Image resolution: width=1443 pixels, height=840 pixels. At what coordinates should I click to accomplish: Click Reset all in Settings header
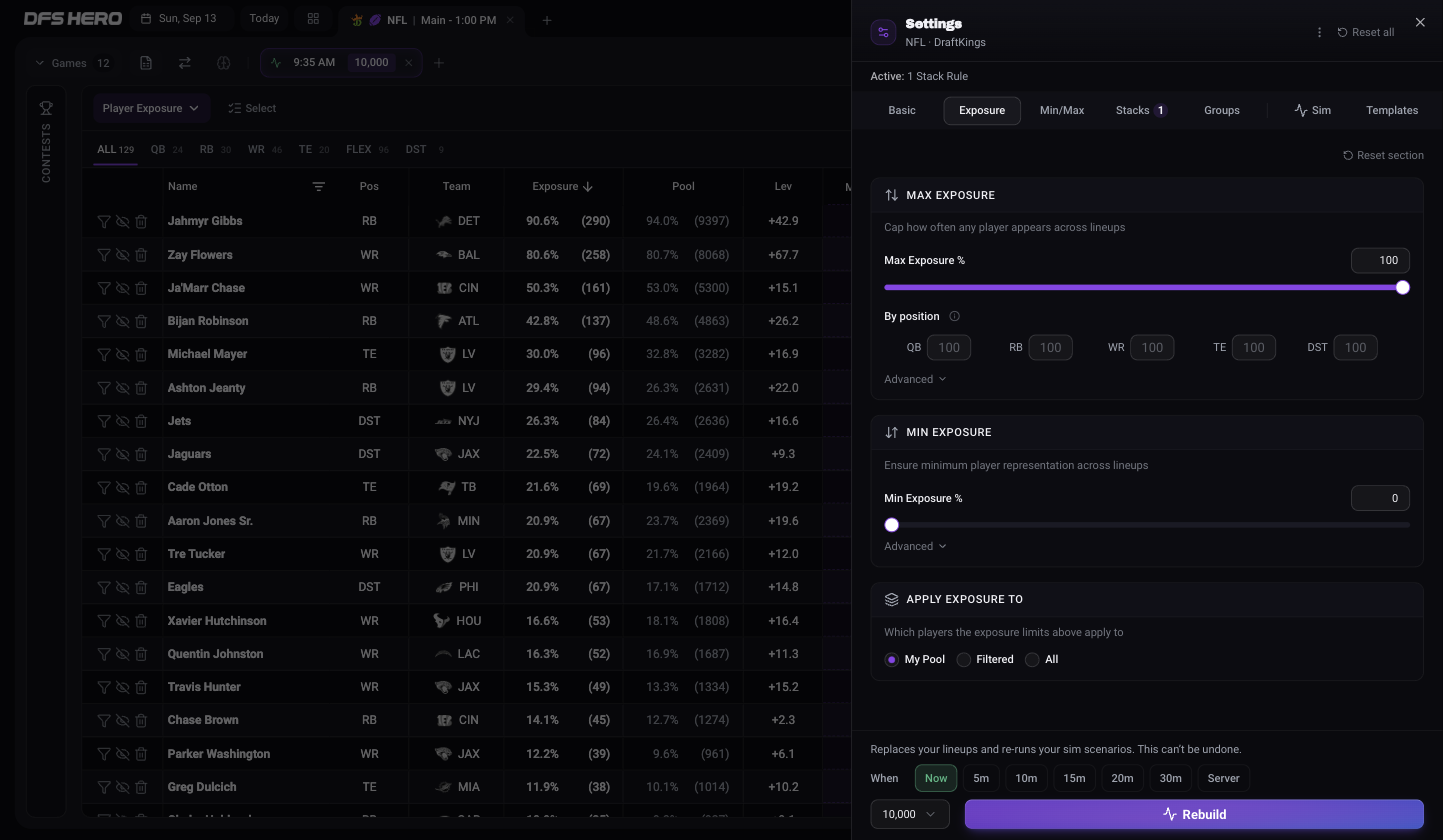pos(1366,32)
